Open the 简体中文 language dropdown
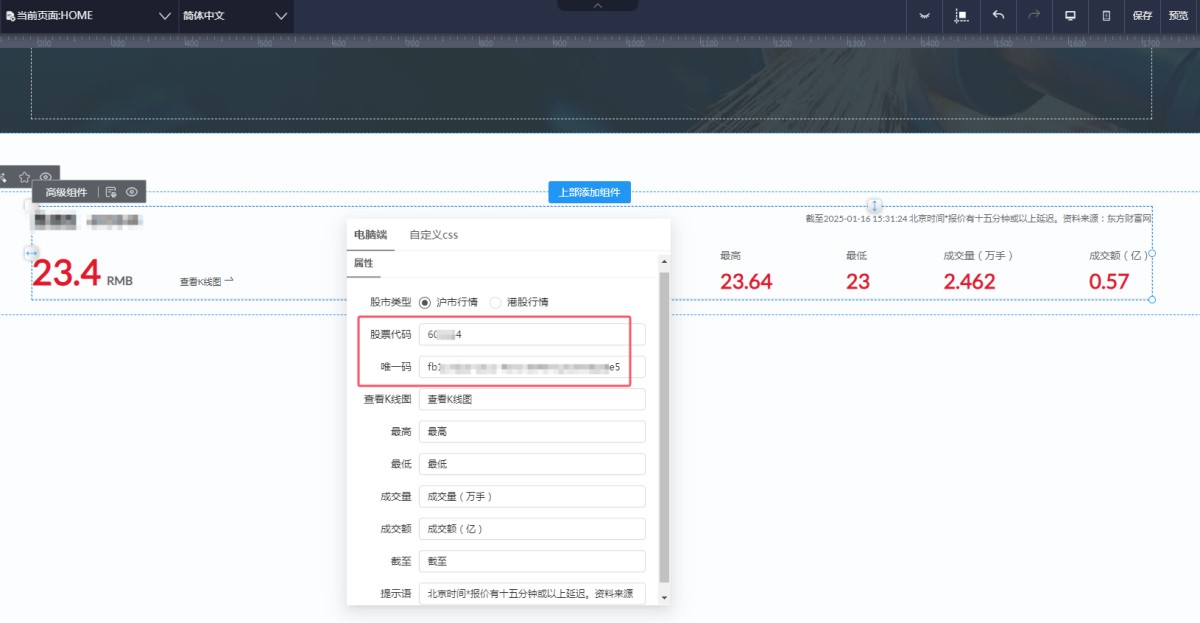Viewport: 1200px width, 623px height. (234, 16)
